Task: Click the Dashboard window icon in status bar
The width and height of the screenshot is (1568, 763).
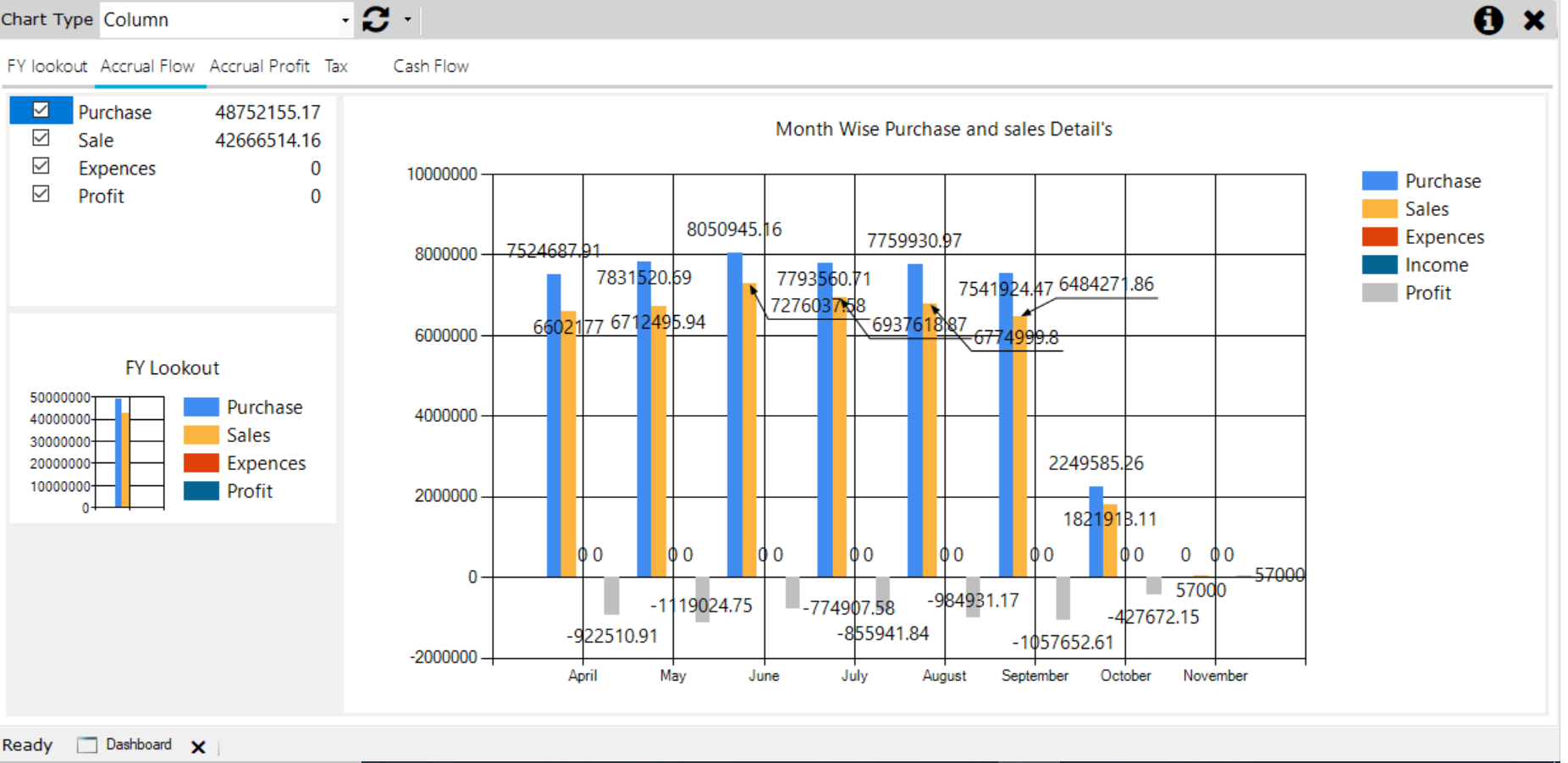Action: click(86, 744)
